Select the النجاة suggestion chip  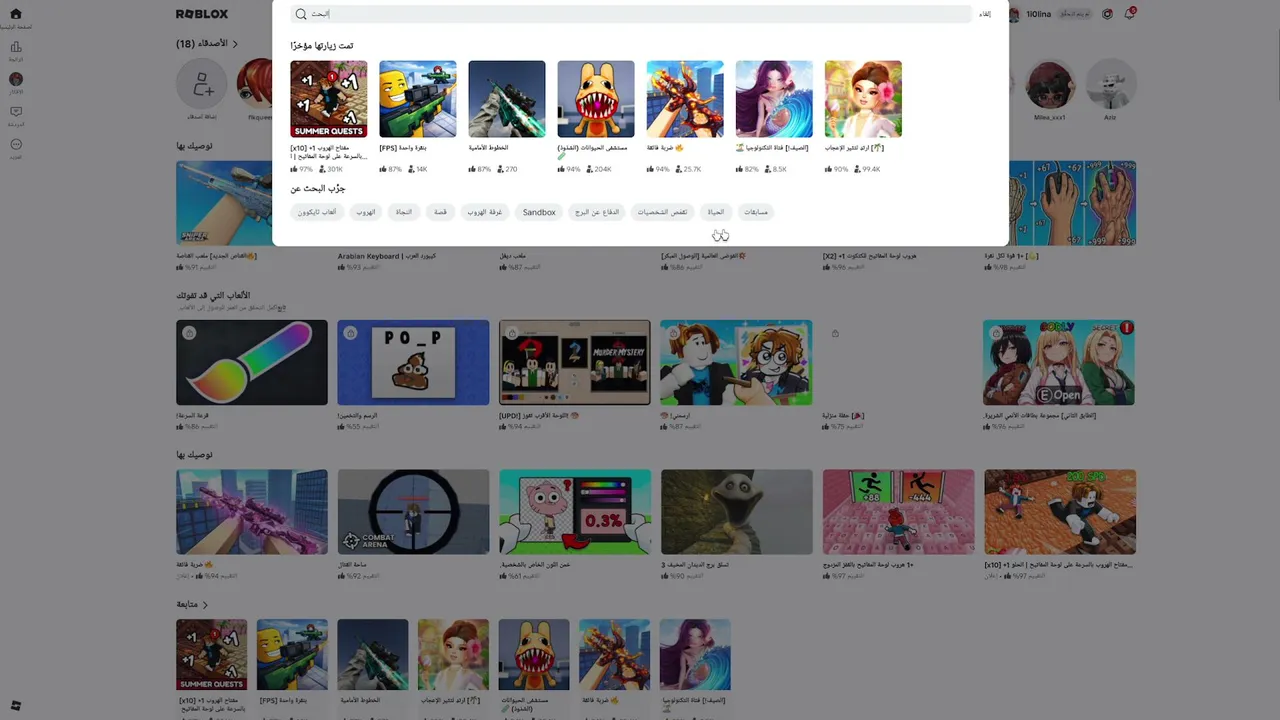click(404, 212)
